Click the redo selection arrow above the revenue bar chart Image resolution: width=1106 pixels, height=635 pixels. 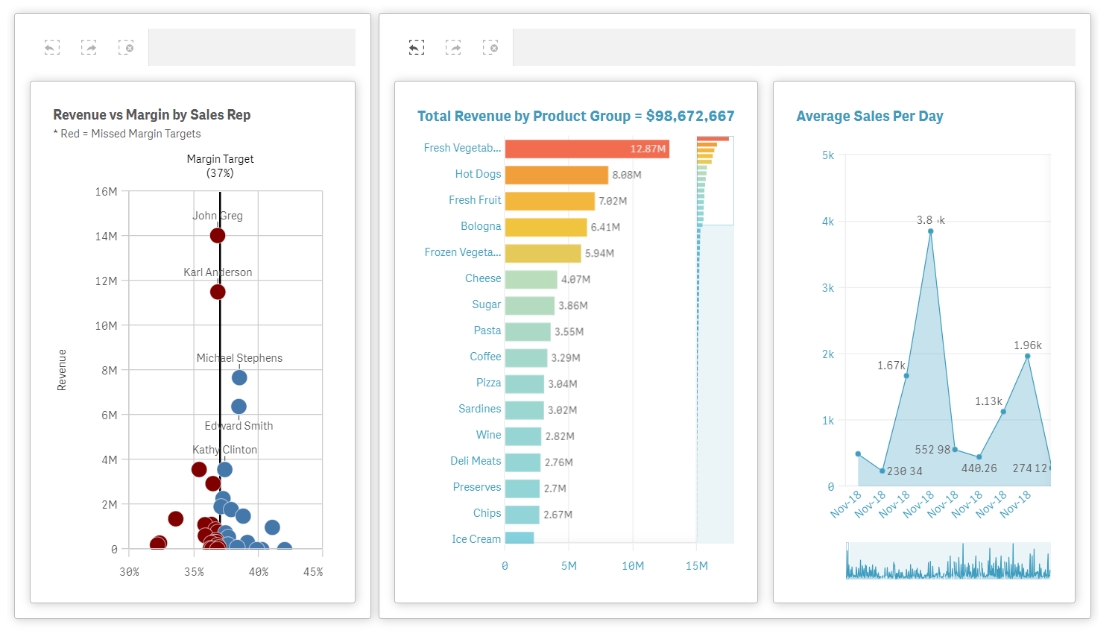tap(454, 47)
